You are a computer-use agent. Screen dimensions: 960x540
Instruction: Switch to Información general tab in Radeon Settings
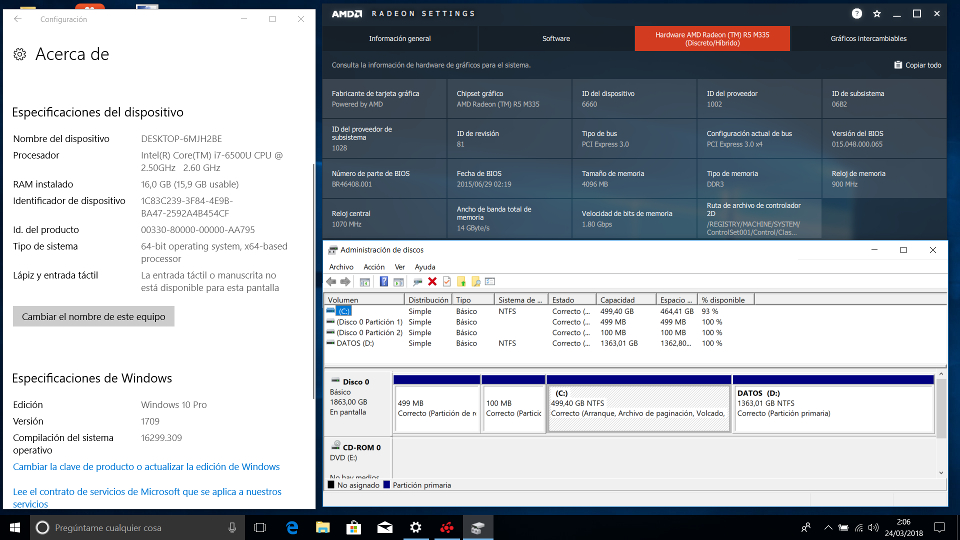[x=400, y=39]
